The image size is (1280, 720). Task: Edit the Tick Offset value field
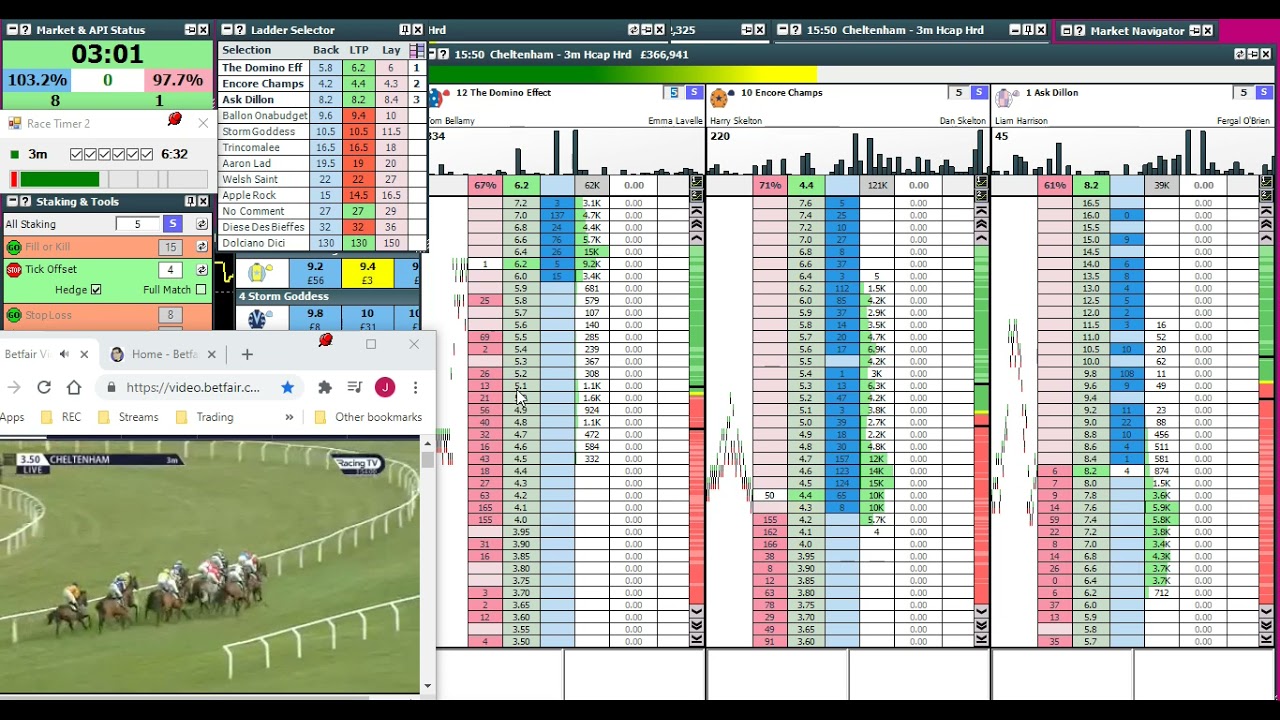pos(170,270)
